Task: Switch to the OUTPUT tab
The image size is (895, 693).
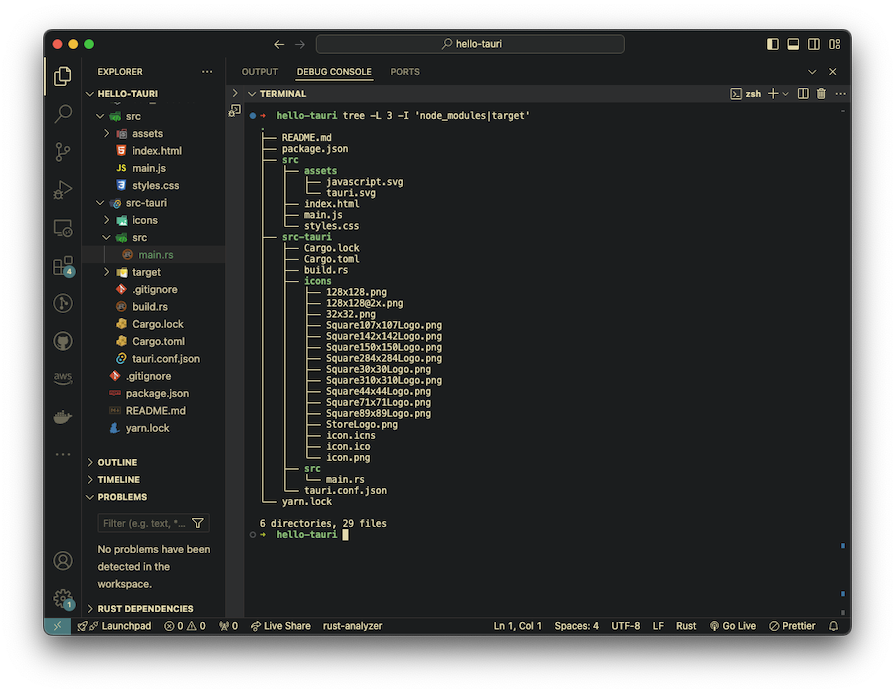Action: pos(259,72)
